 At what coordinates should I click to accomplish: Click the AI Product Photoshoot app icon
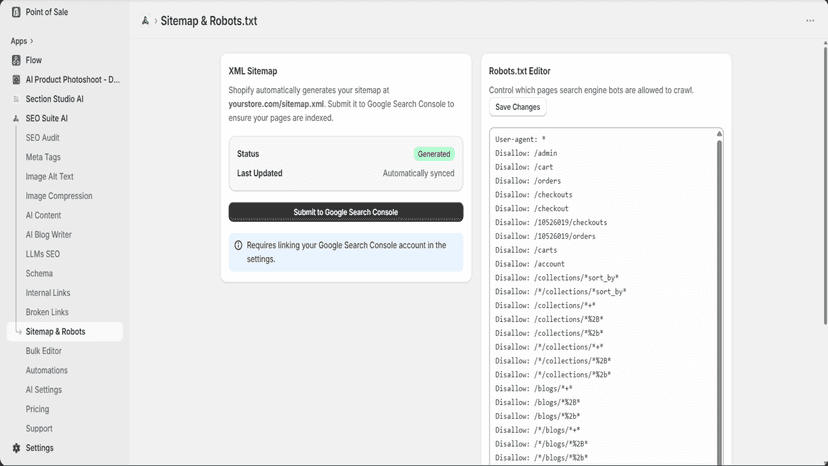(x=16, y=80)
